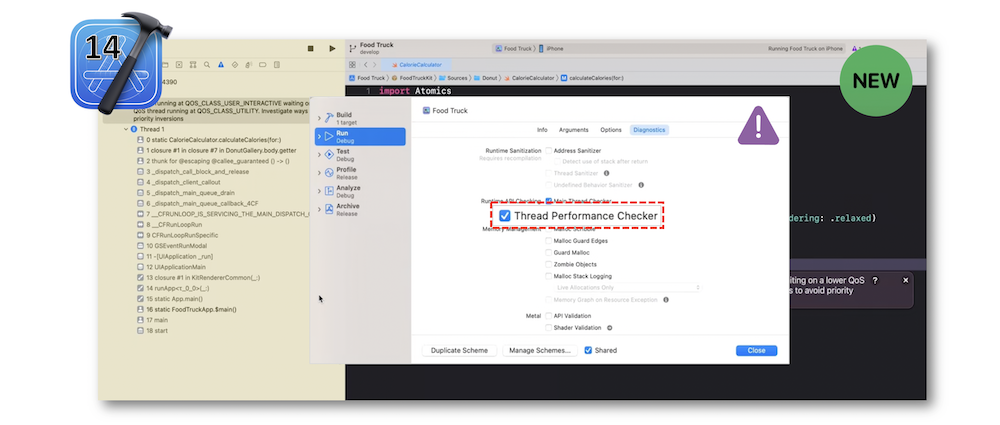
Task: Click arrow icon next to Shader Validation
Action: point(609,328)
